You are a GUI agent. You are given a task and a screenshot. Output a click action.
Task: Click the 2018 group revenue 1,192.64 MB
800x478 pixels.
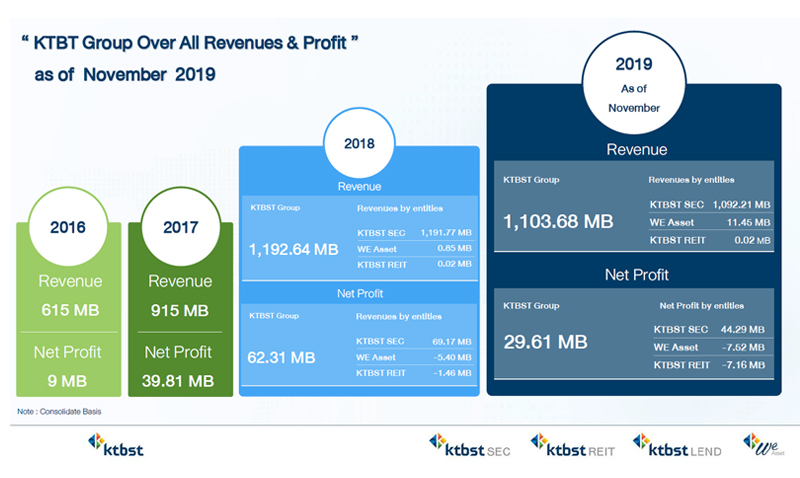293,249
